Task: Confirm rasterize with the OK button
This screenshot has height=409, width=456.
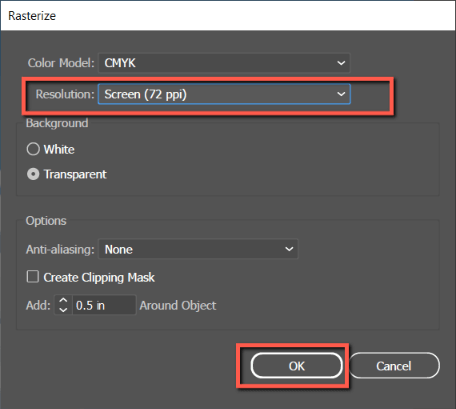Action: (x=296, y=366)
